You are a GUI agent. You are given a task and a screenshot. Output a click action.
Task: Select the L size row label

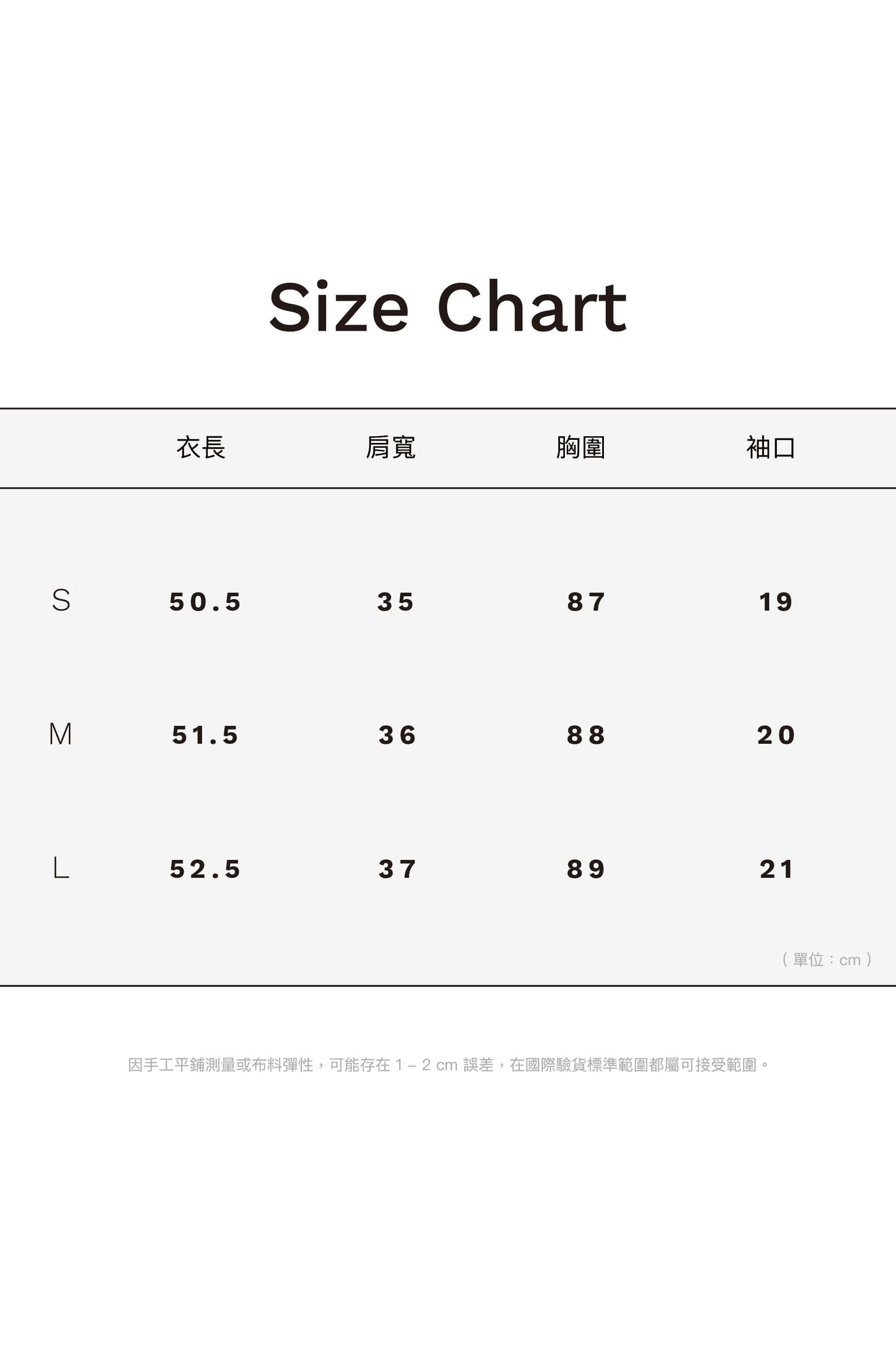coord(61,868)
